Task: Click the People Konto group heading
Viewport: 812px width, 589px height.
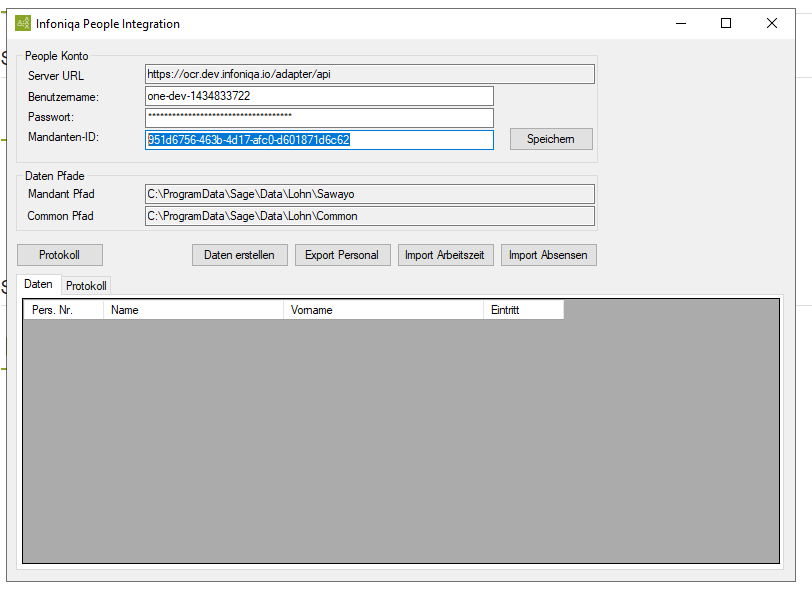Action: pyautogui.click(x=56, y=56)
